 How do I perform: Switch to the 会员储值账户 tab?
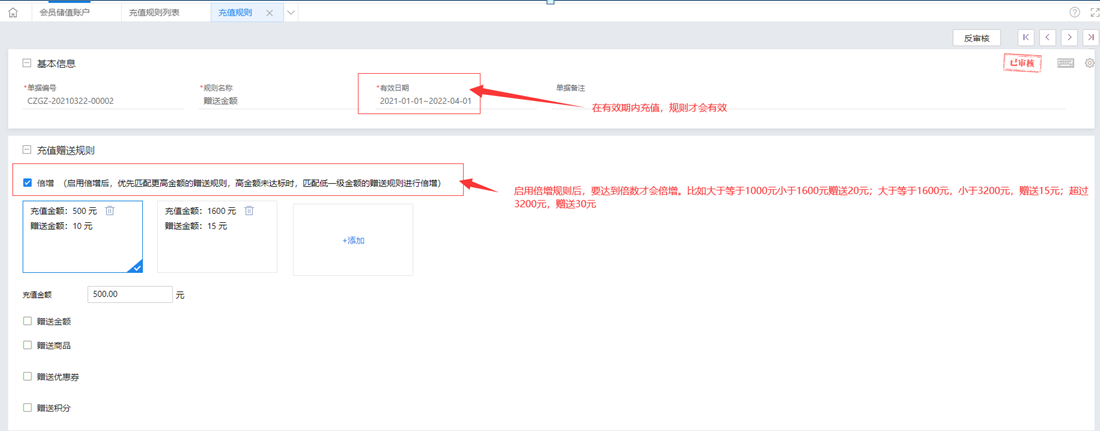pyautogui.click(x=64, y=13)
